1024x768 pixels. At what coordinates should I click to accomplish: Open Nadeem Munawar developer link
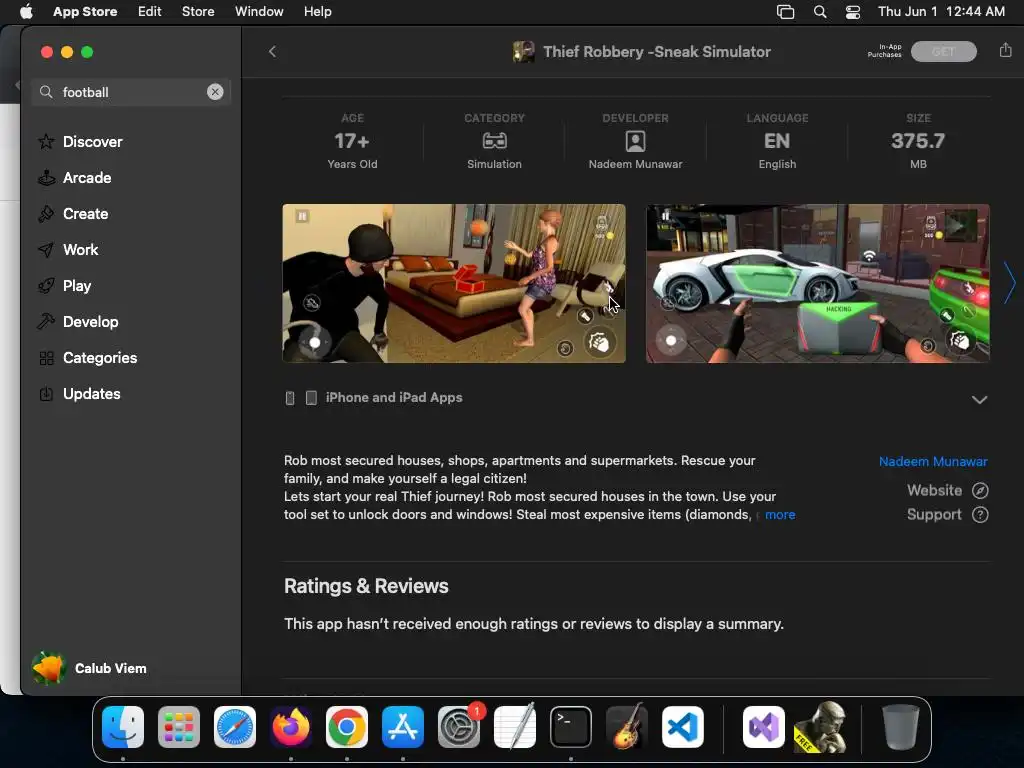933,461
